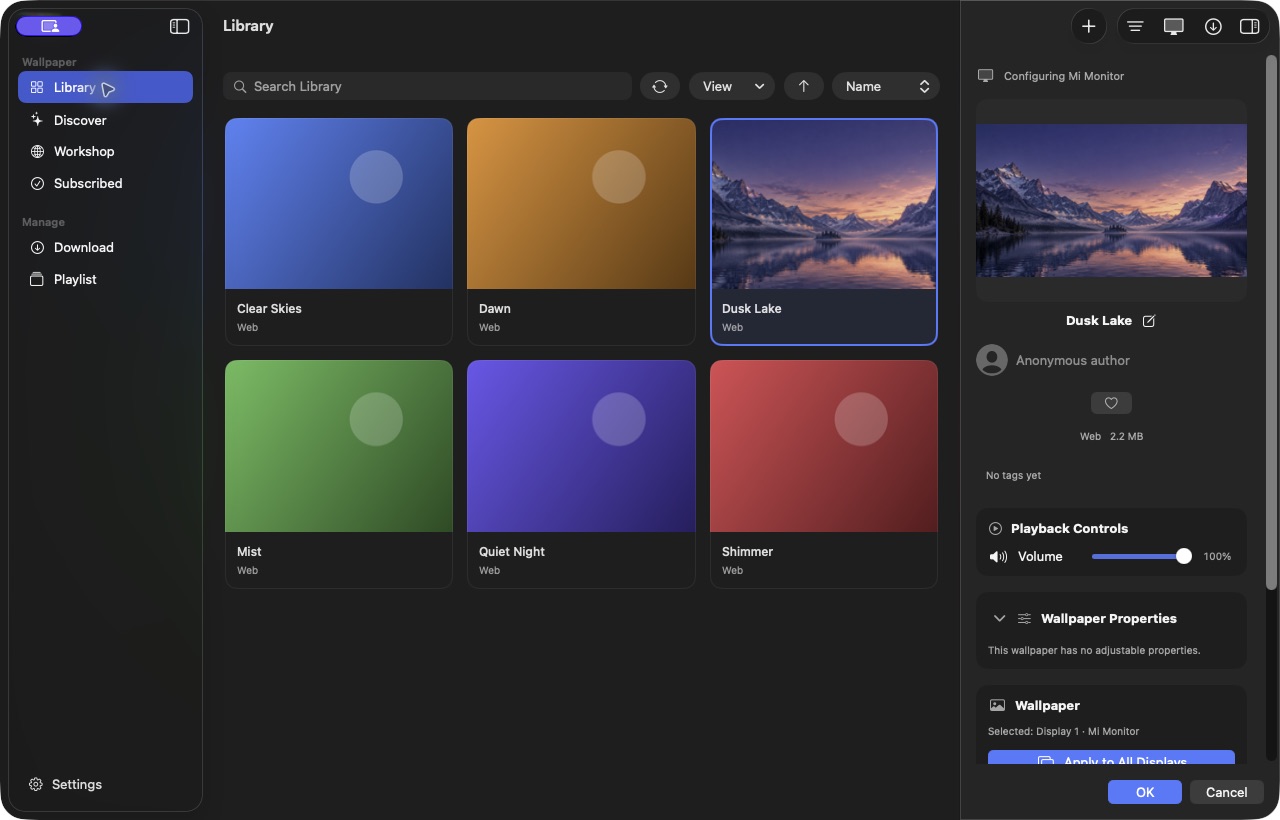Click the details panel scrollbar
Image resolution: width=1280 pixels, height=820 pixels.
point(1271,322)
